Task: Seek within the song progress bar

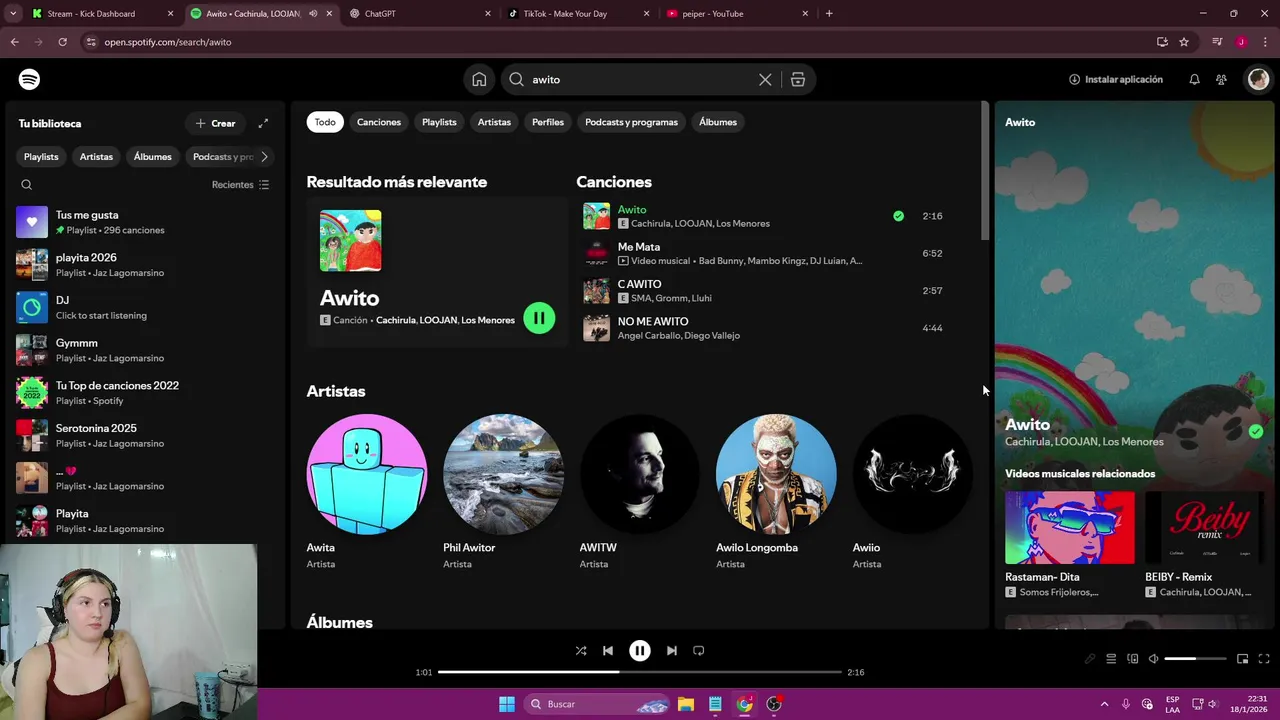Action: click(640, 672)
